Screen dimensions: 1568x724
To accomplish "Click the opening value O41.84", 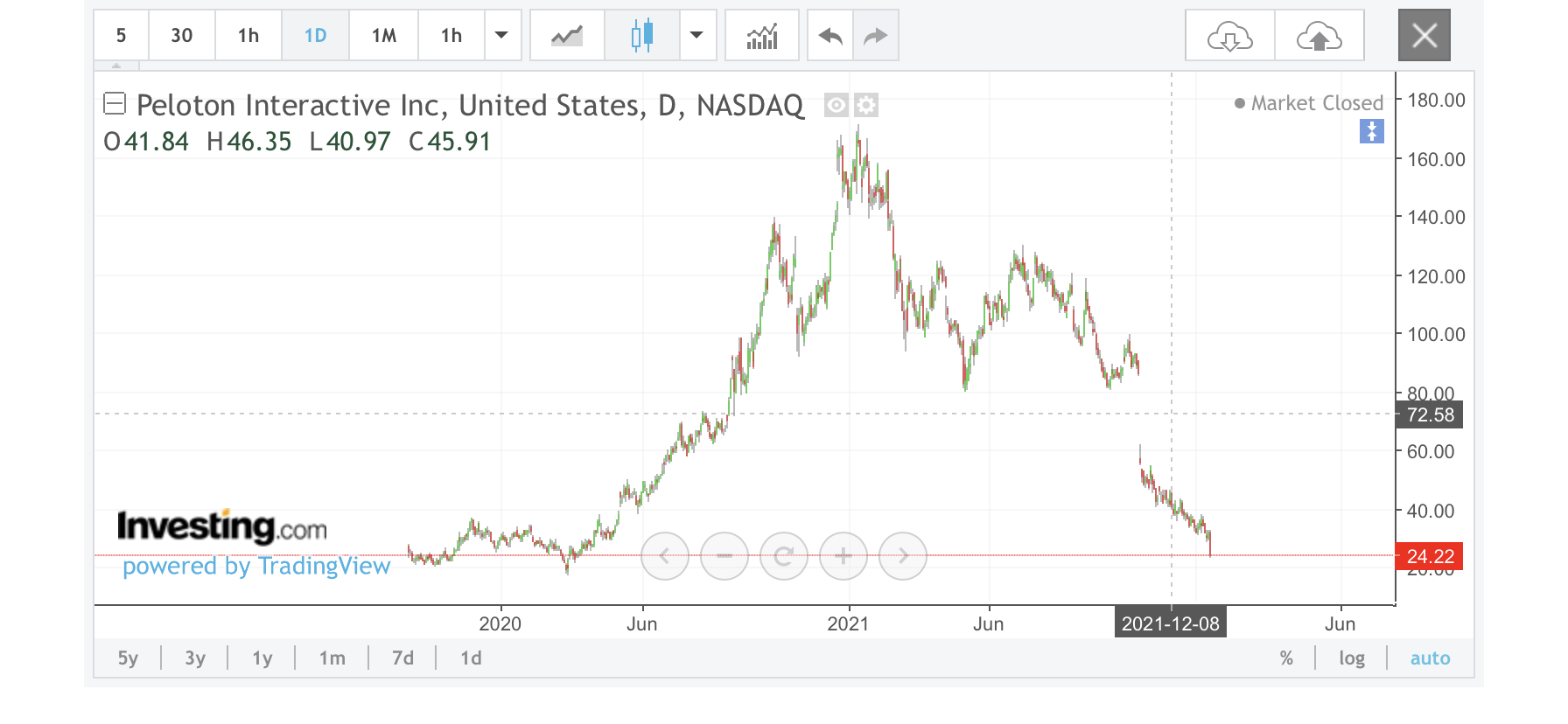I will click(x=146, y=142).
